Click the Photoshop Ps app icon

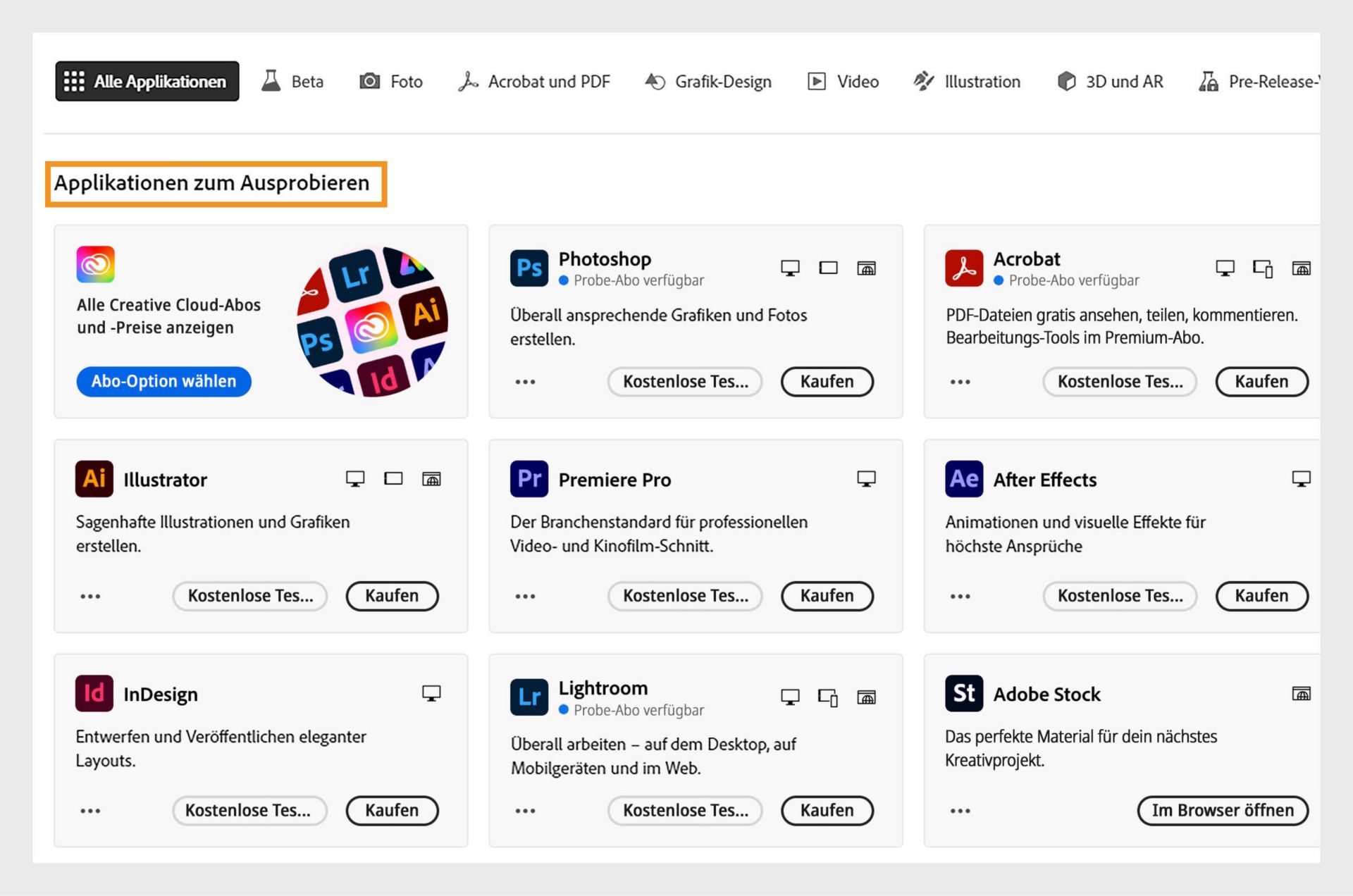click(x=529, y=268)
